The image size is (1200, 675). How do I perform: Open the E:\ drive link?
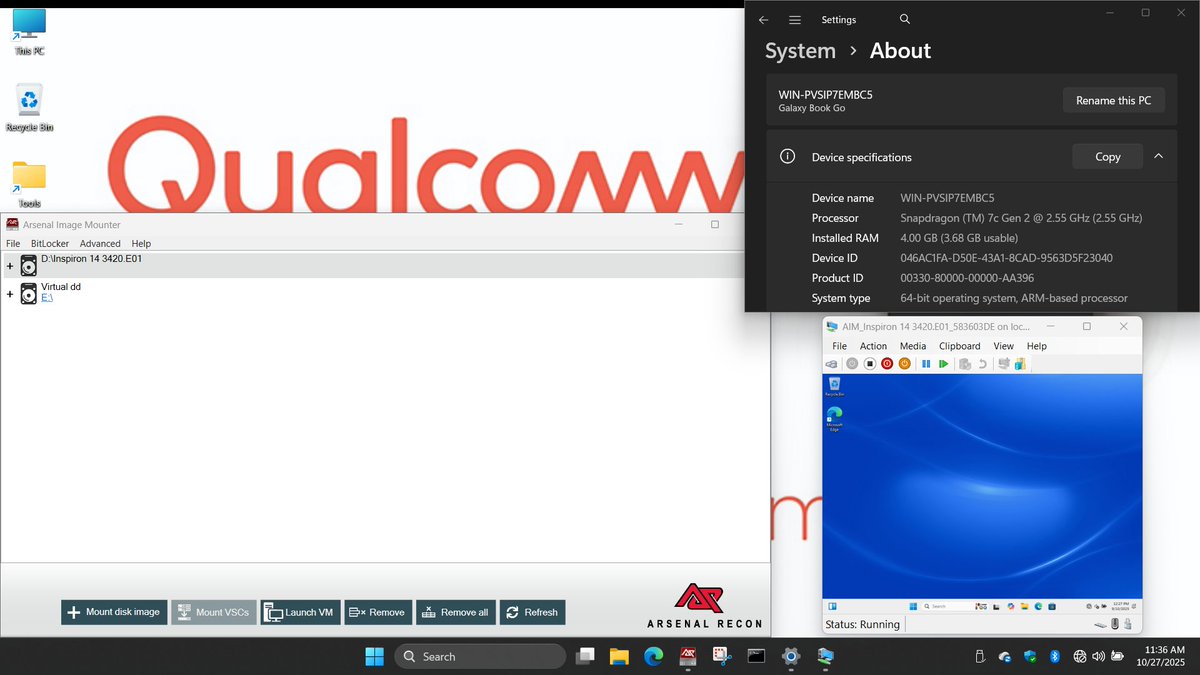tap(47, 298)
